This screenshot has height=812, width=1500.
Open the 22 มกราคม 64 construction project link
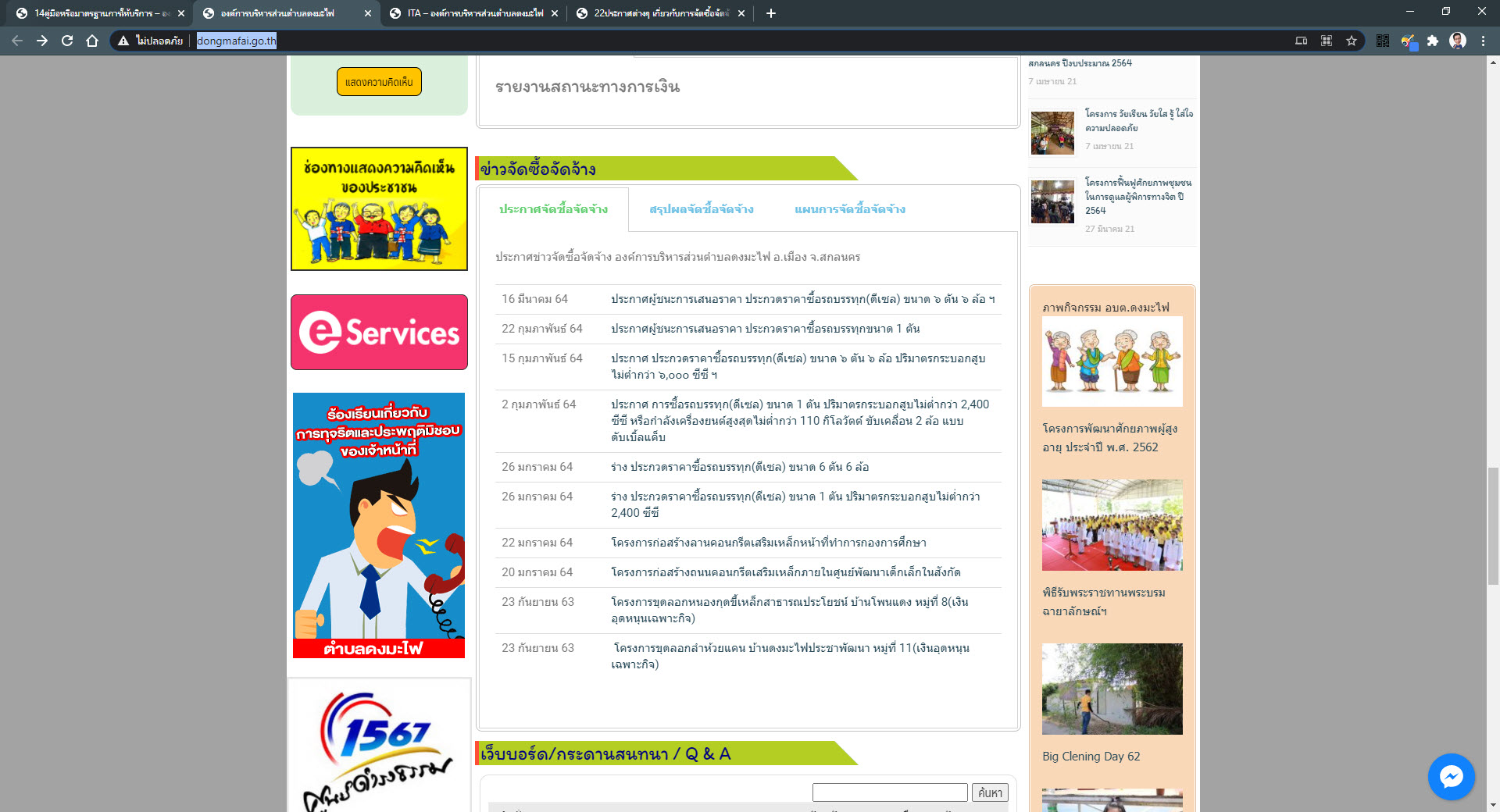(x=768, y=543)
